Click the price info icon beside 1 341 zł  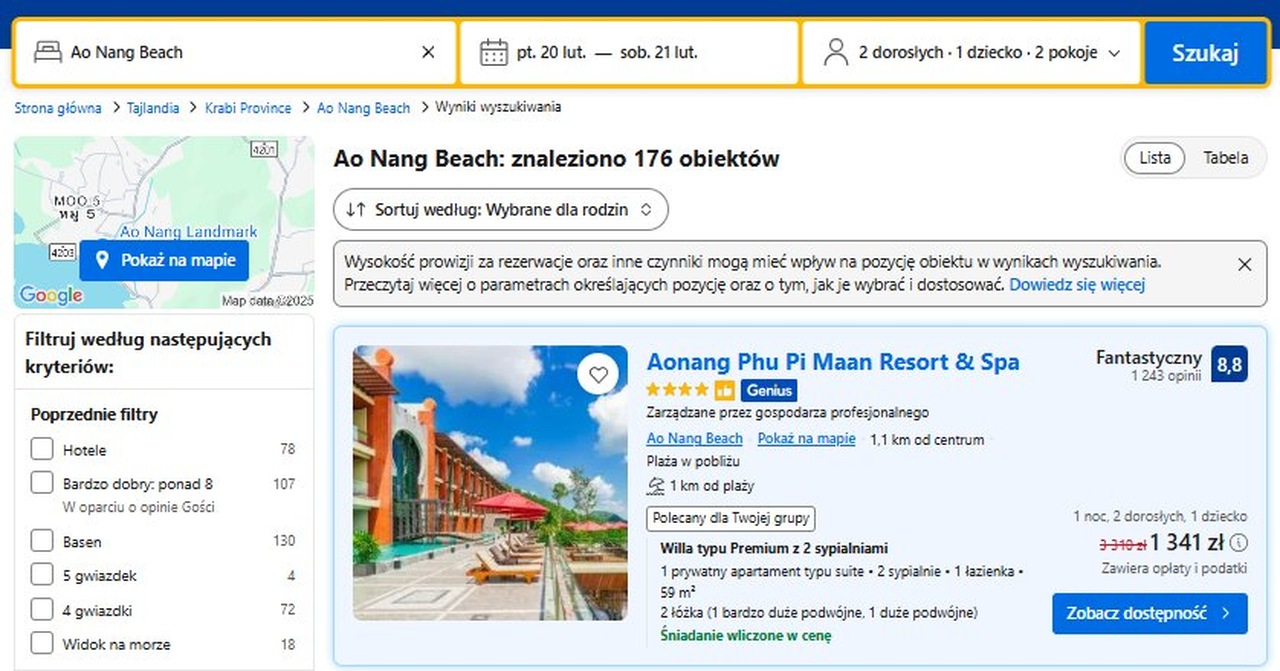tap(1239, 543)
